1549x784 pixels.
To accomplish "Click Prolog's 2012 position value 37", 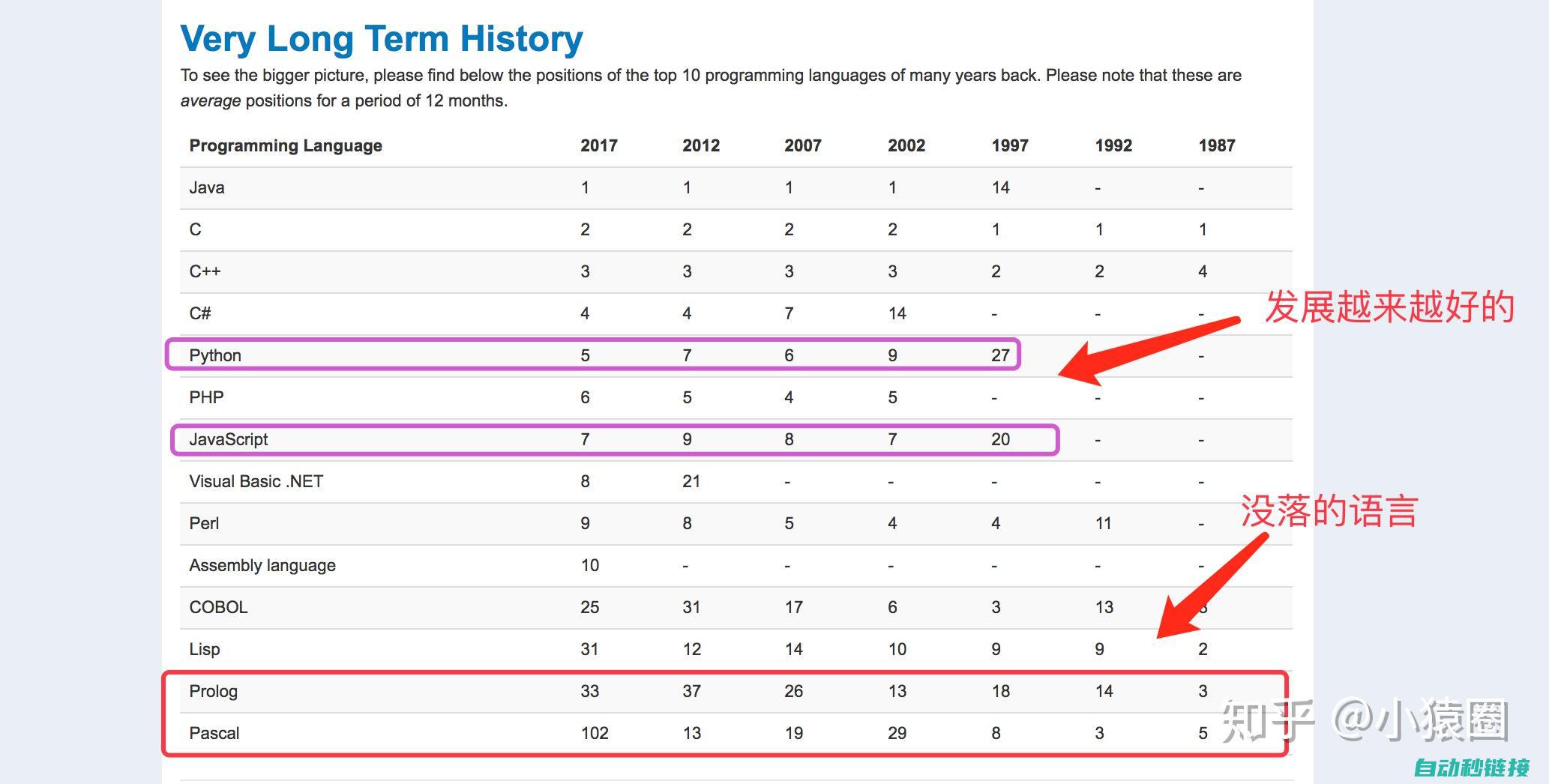I will [x=692, y=691].
